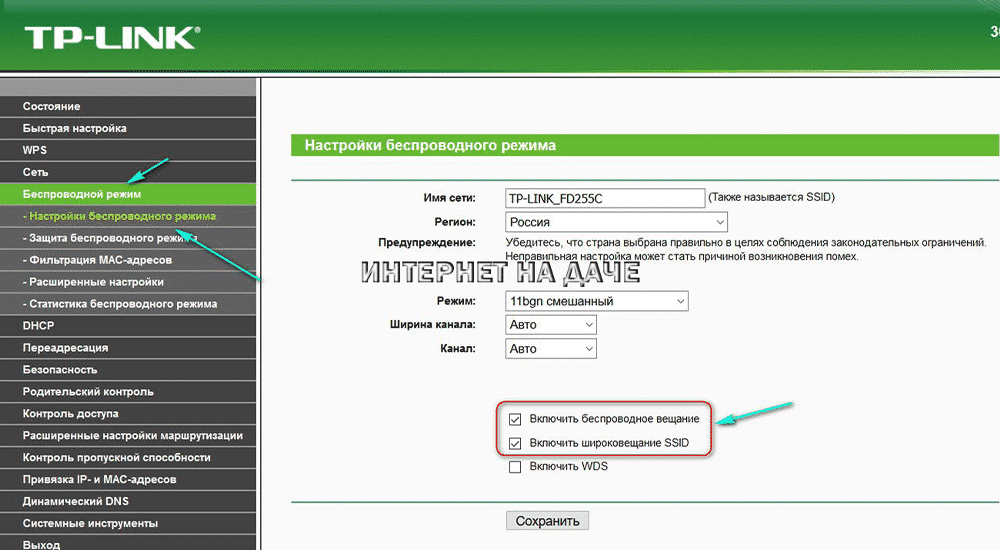The width and height of the screenshot is (1000, 550).
Task: Enable the wireless broadcasting checkbox
Action: [x=515, y=419]
